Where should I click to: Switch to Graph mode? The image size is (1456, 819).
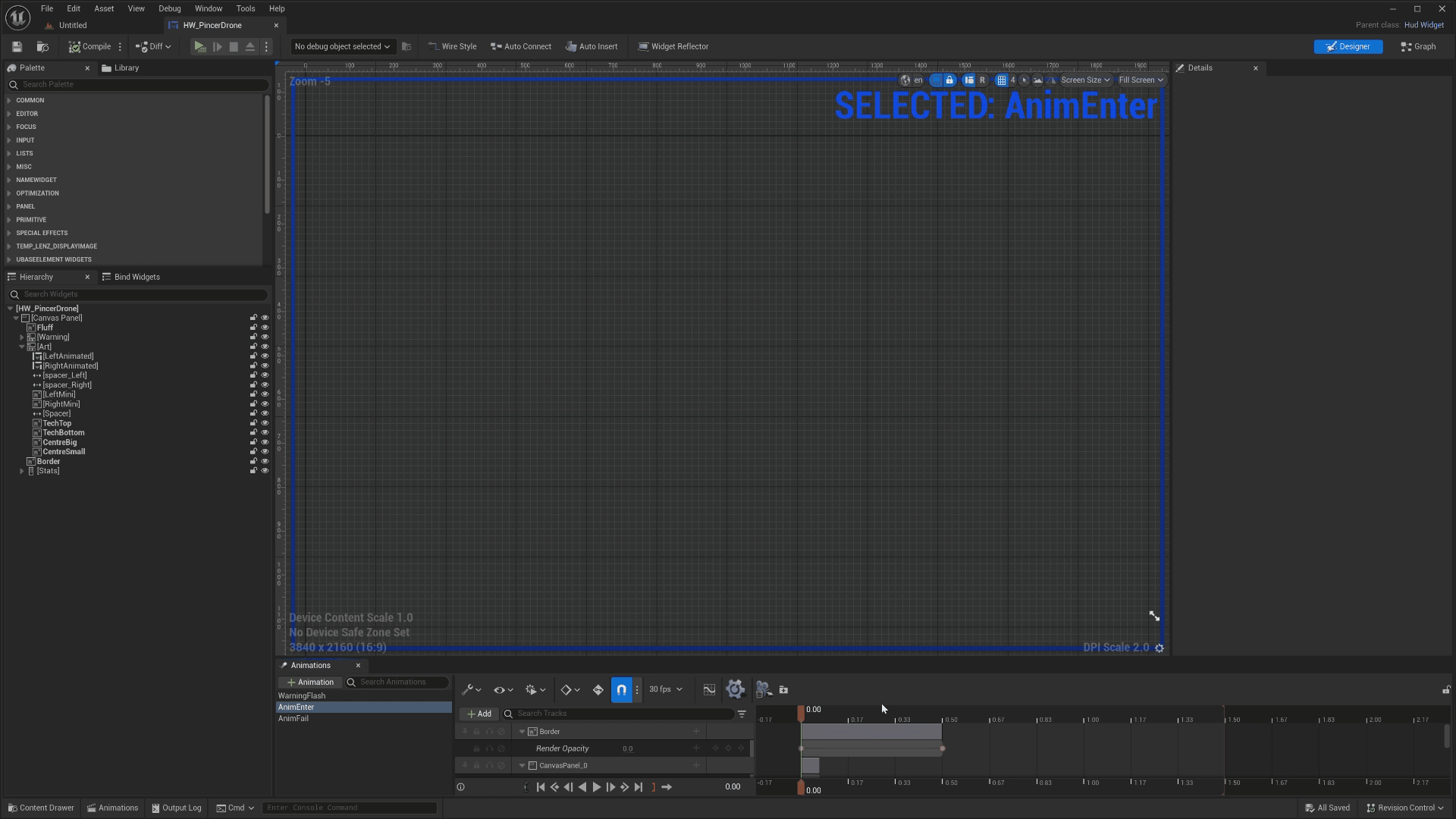pyautogui.click(x=1418, y=47)
